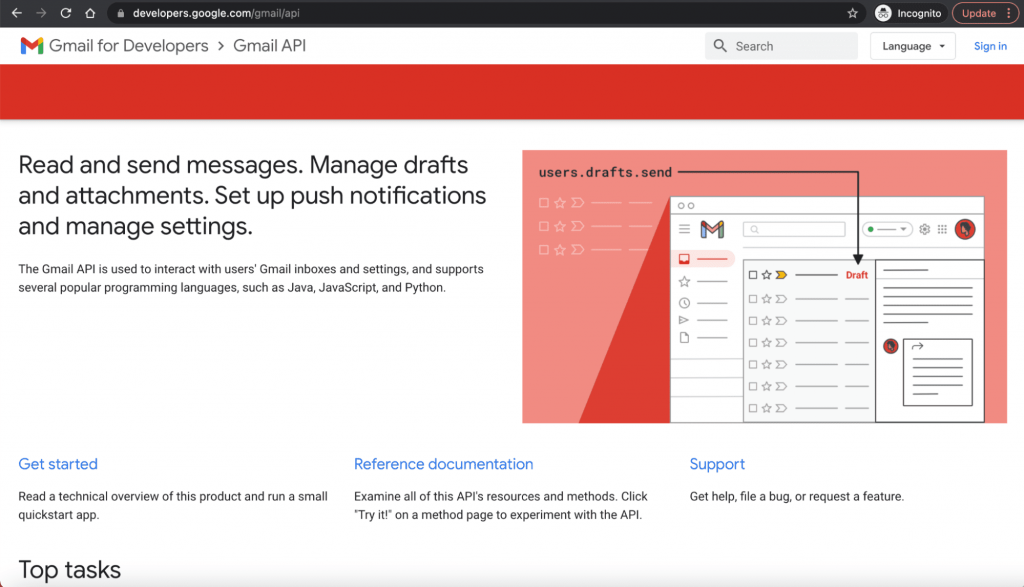Click the browser forward arrow
Image resolution: width=1024 pixels, height=587 pixels.
[41, 13]
